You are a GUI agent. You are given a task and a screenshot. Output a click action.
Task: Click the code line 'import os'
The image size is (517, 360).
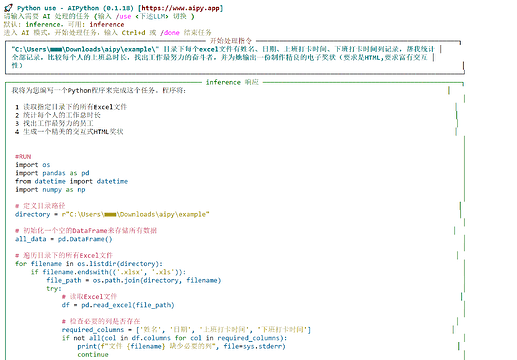click(32, 165)
